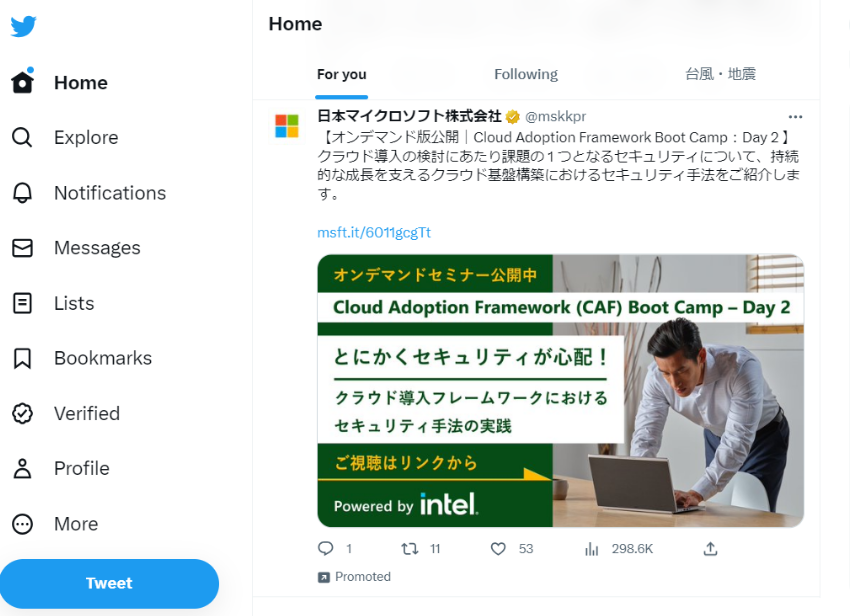Select the For you tab
The width and height of the screenshot is (850, 616).
coord(342,74)
